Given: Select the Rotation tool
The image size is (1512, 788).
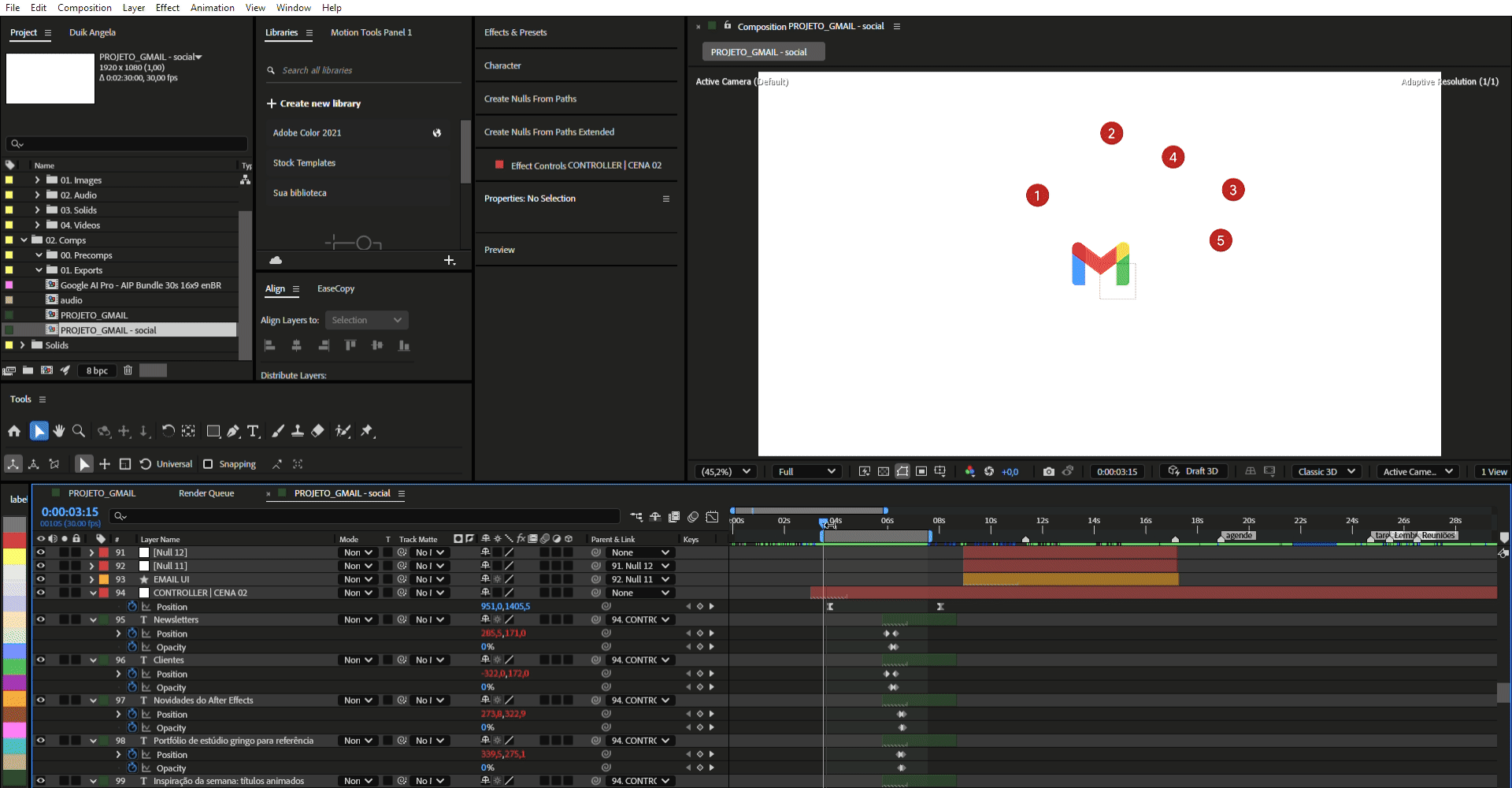Looking at the screenshot, I should [x=169, y=431].
